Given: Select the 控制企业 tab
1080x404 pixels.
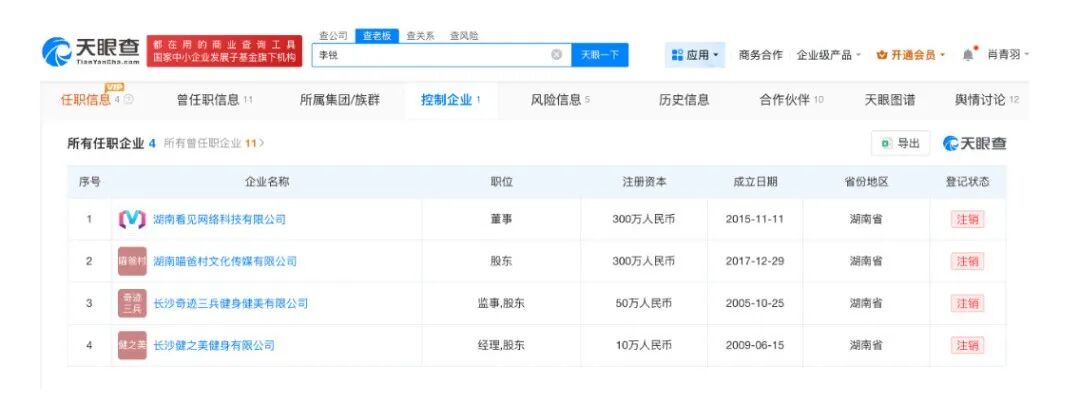Looking at the screenshot, I should pos(450,100).
